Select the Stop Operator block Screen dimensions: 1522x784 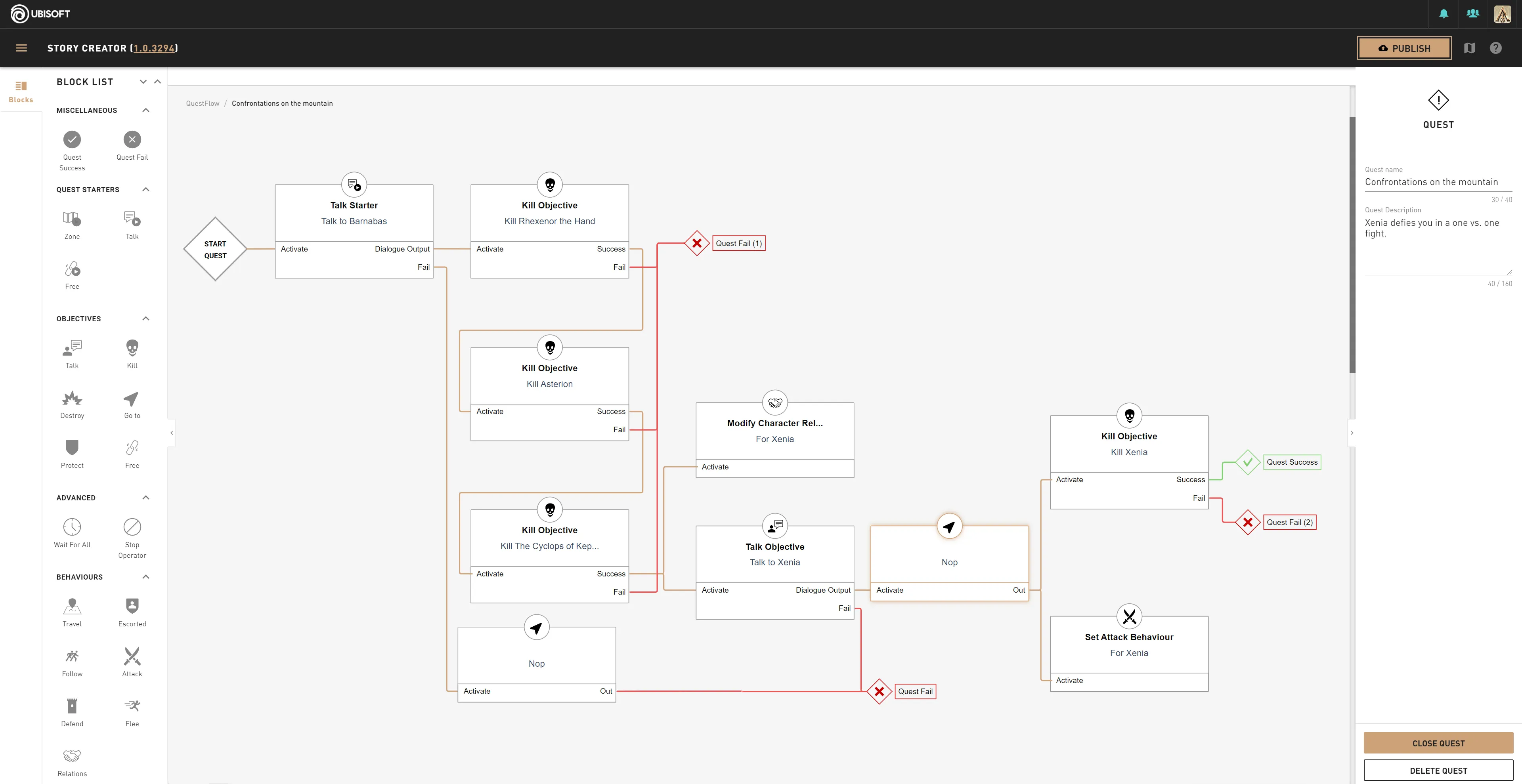[132, 526]
